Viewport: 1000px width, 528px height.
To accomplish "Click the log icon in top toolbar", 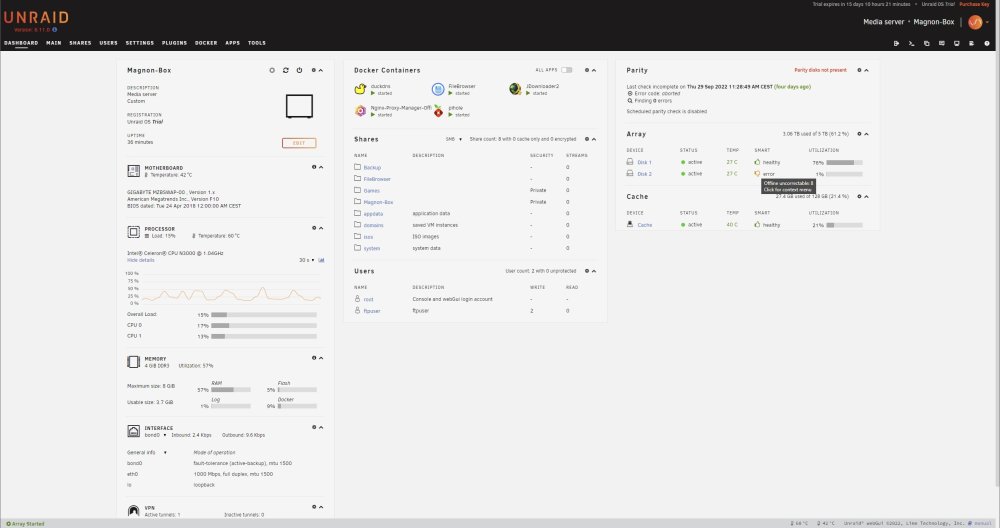I will (971, 43).
